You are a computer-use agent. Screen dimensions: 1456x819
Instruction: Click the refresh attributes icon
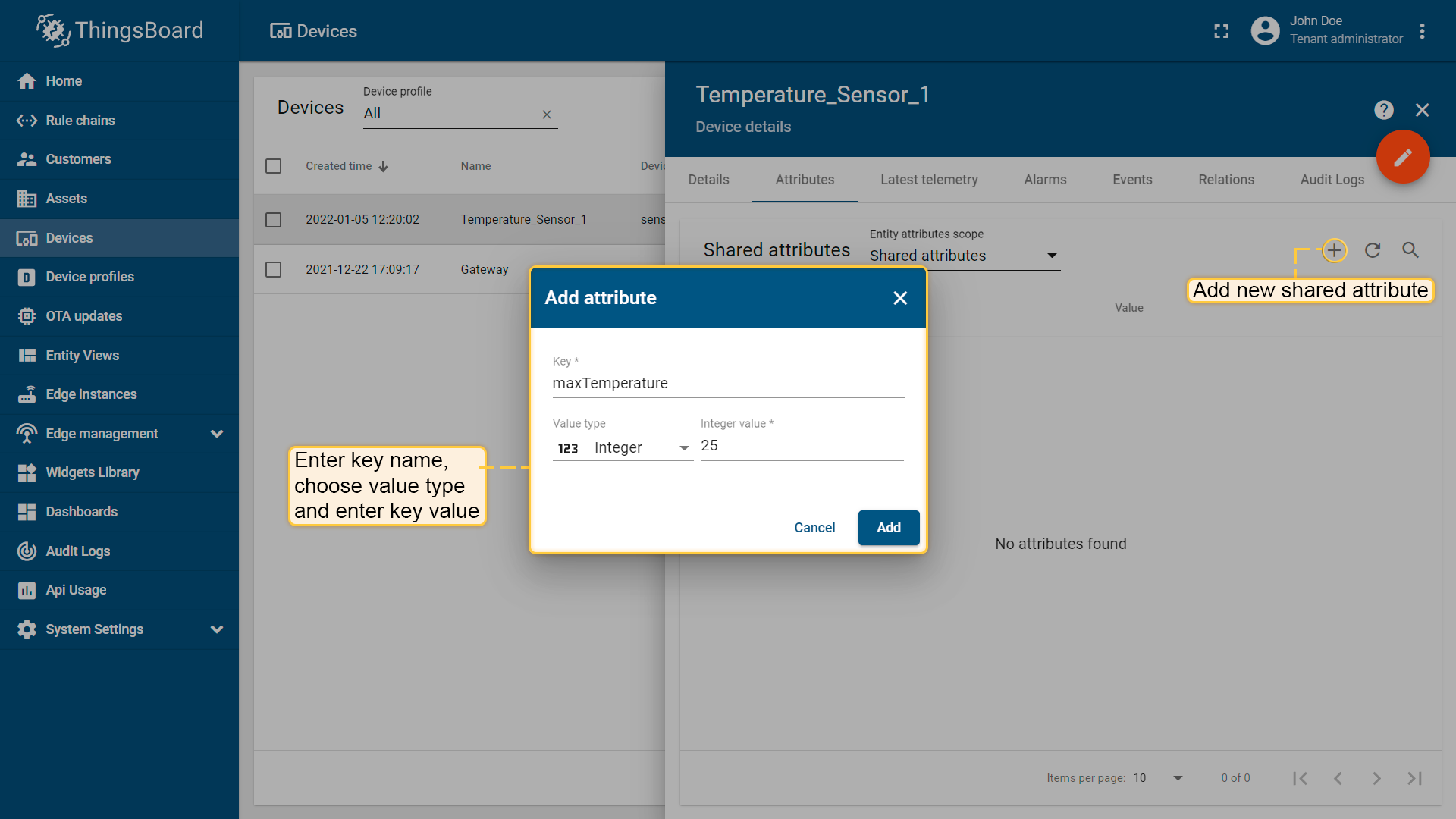point(1373,250)
